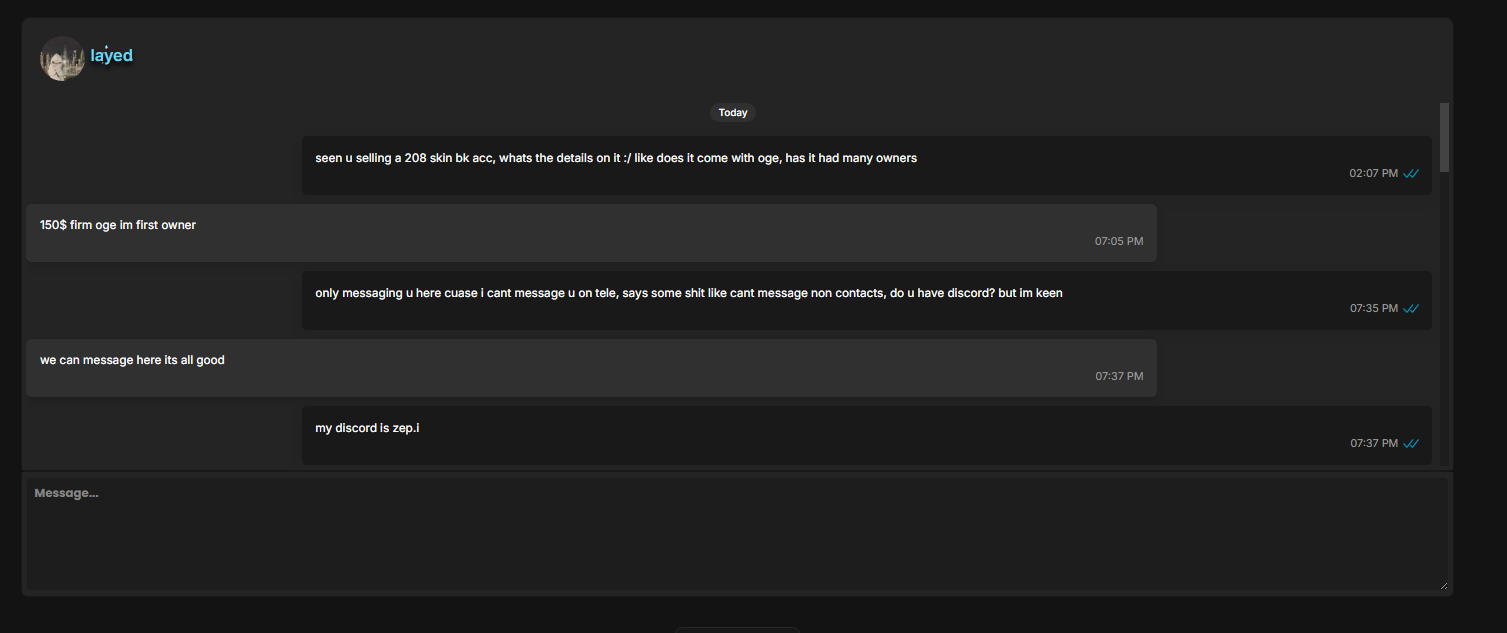1507x633 pixels.
Task: Select the "we can message here its all good" bubble
Action: (x=591, y=368)
